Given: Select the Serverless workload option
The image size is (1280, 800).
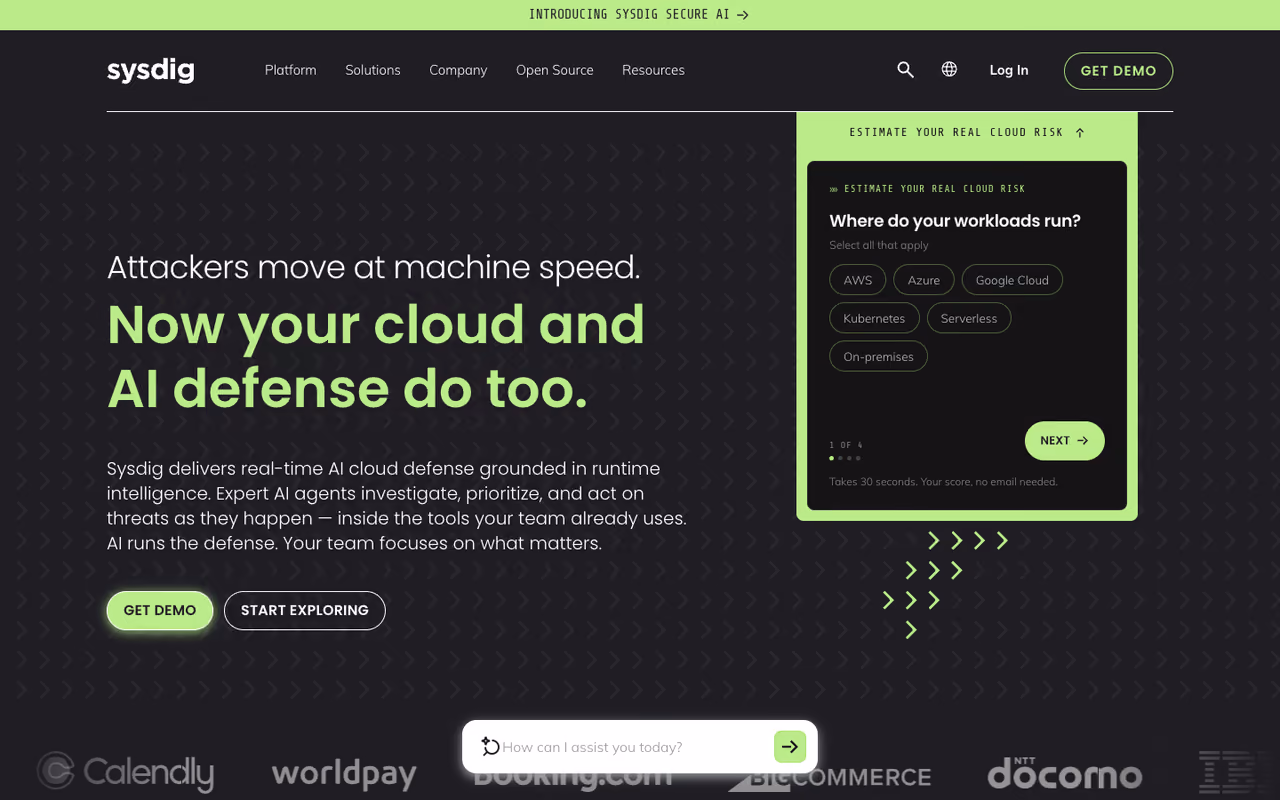Looking at the screenshot, I should coord(969,318).
